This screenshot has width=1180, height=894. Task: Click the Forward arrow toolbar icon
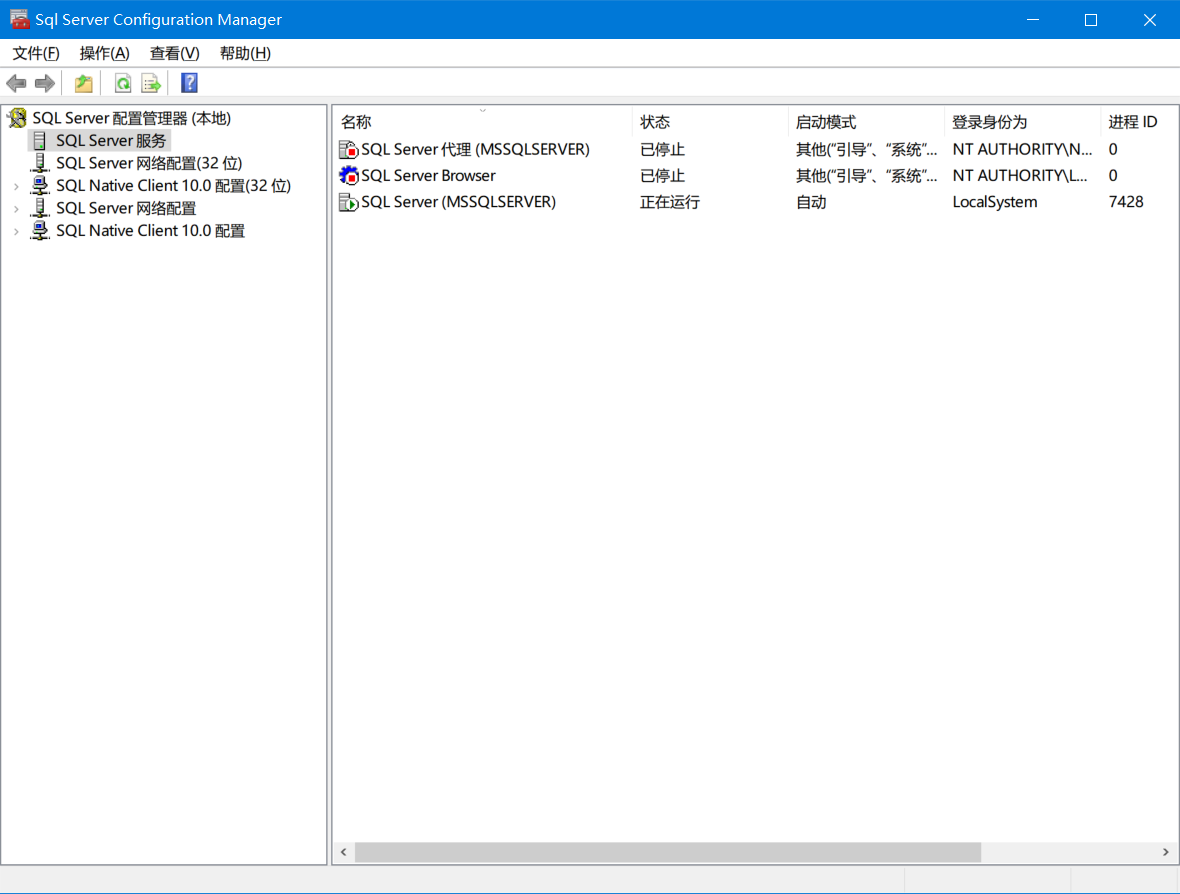[x=44, y=83]
